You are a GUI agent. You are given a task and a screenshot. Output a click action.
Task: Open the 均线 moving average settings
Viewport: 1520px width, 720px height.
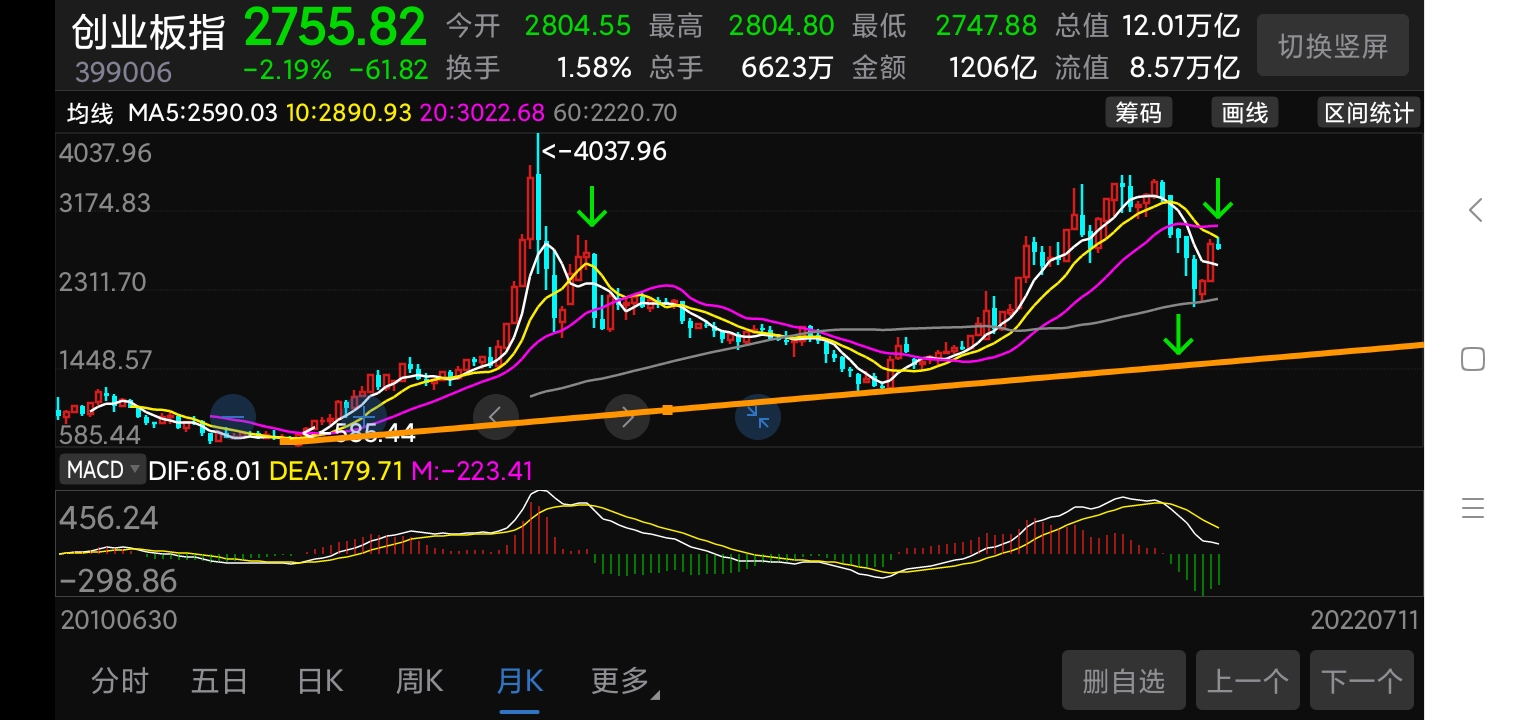pyautogui.click(x=90, y=113)
